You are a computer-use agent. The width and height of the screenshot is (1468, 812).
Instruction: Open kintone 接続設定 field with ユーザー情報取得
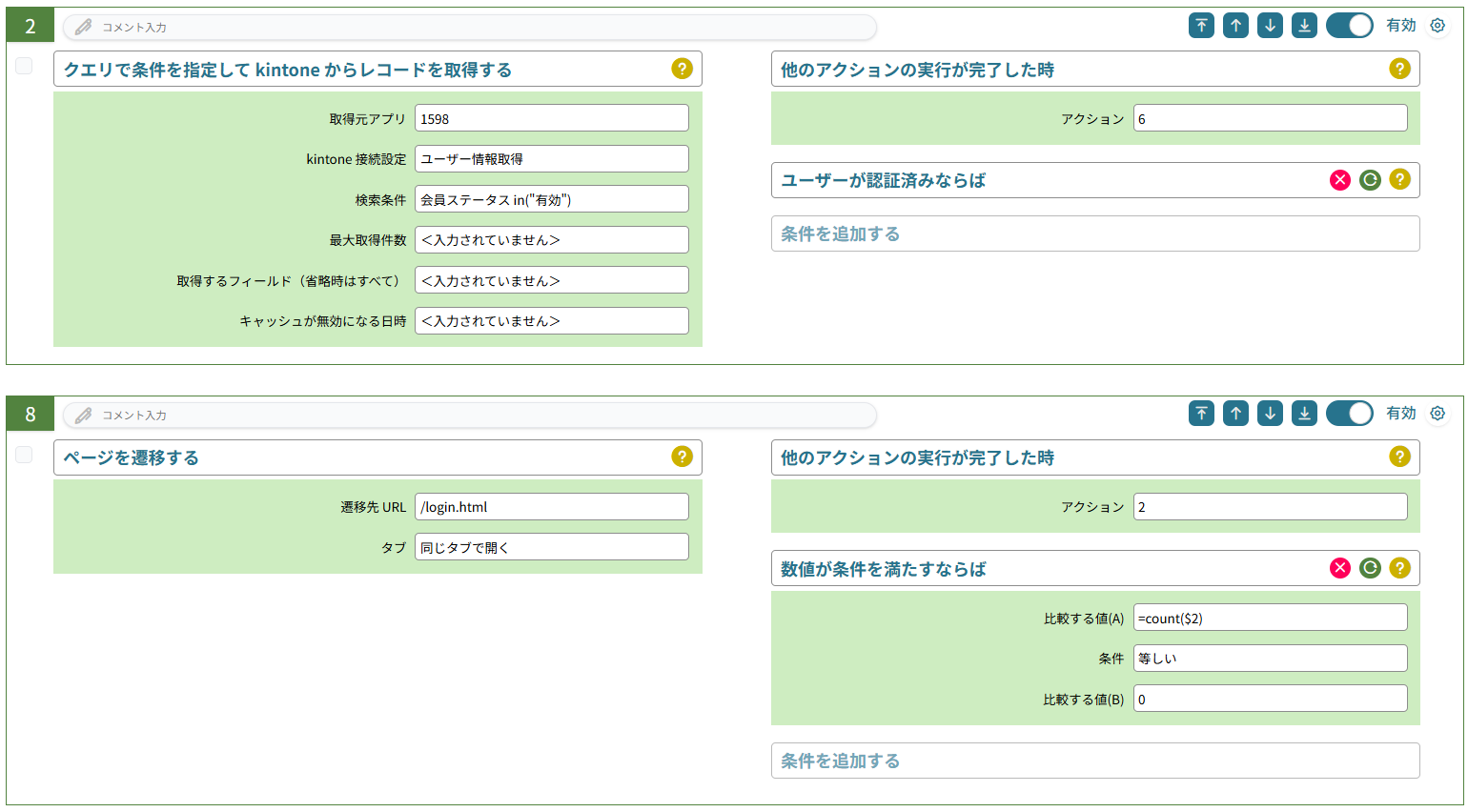pos(551,158)
